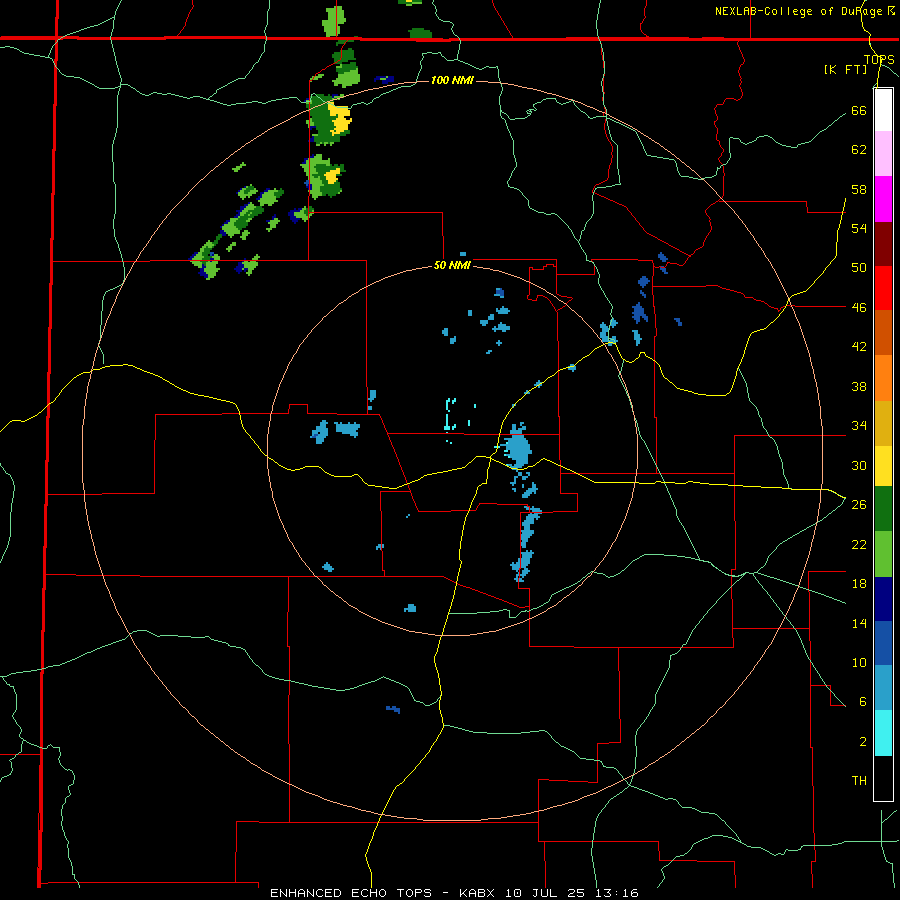Click the 34 legend scale value
The height and width of the screenshot is (900, 900).
pos(859,426)
